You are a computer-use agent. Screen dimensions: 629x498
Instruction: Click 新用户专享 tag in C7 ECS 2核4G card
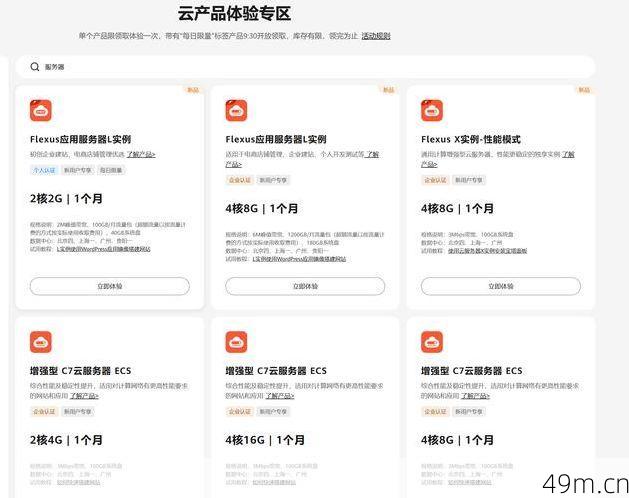(77, 411)
